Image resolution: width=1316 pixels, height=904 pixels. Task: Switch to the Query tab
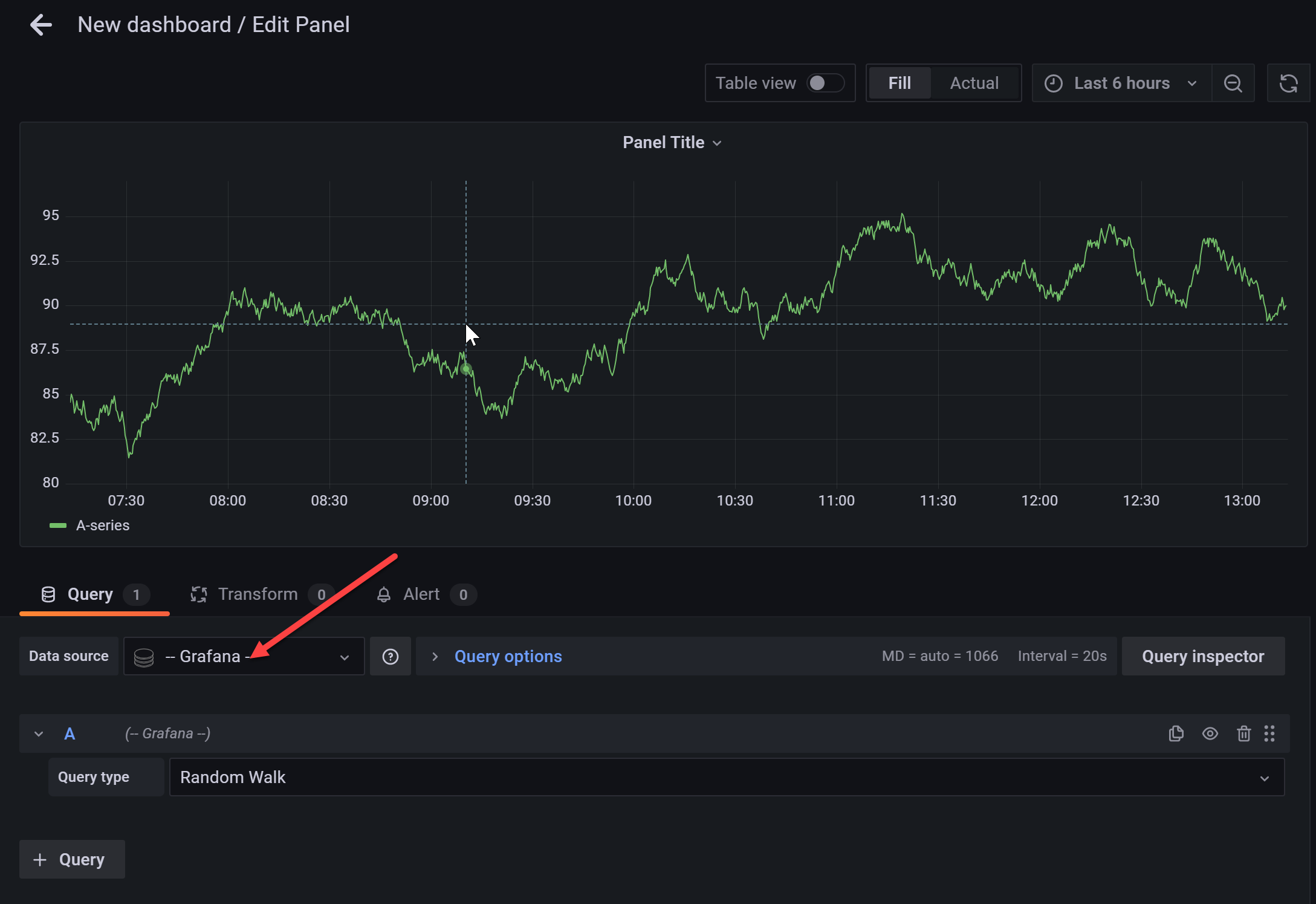click(x=94, y=594)
